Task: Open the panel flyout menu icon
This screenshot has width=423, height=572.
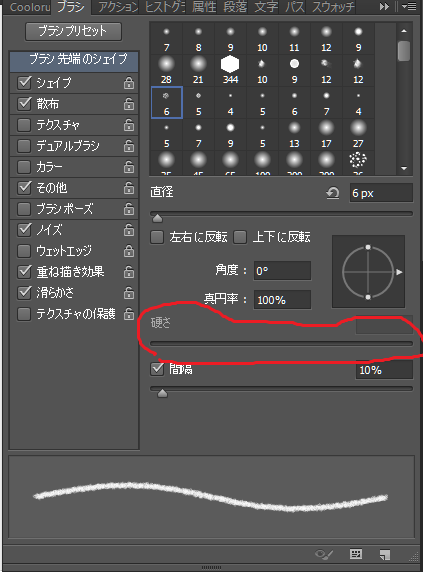Action: click(408, 6)
